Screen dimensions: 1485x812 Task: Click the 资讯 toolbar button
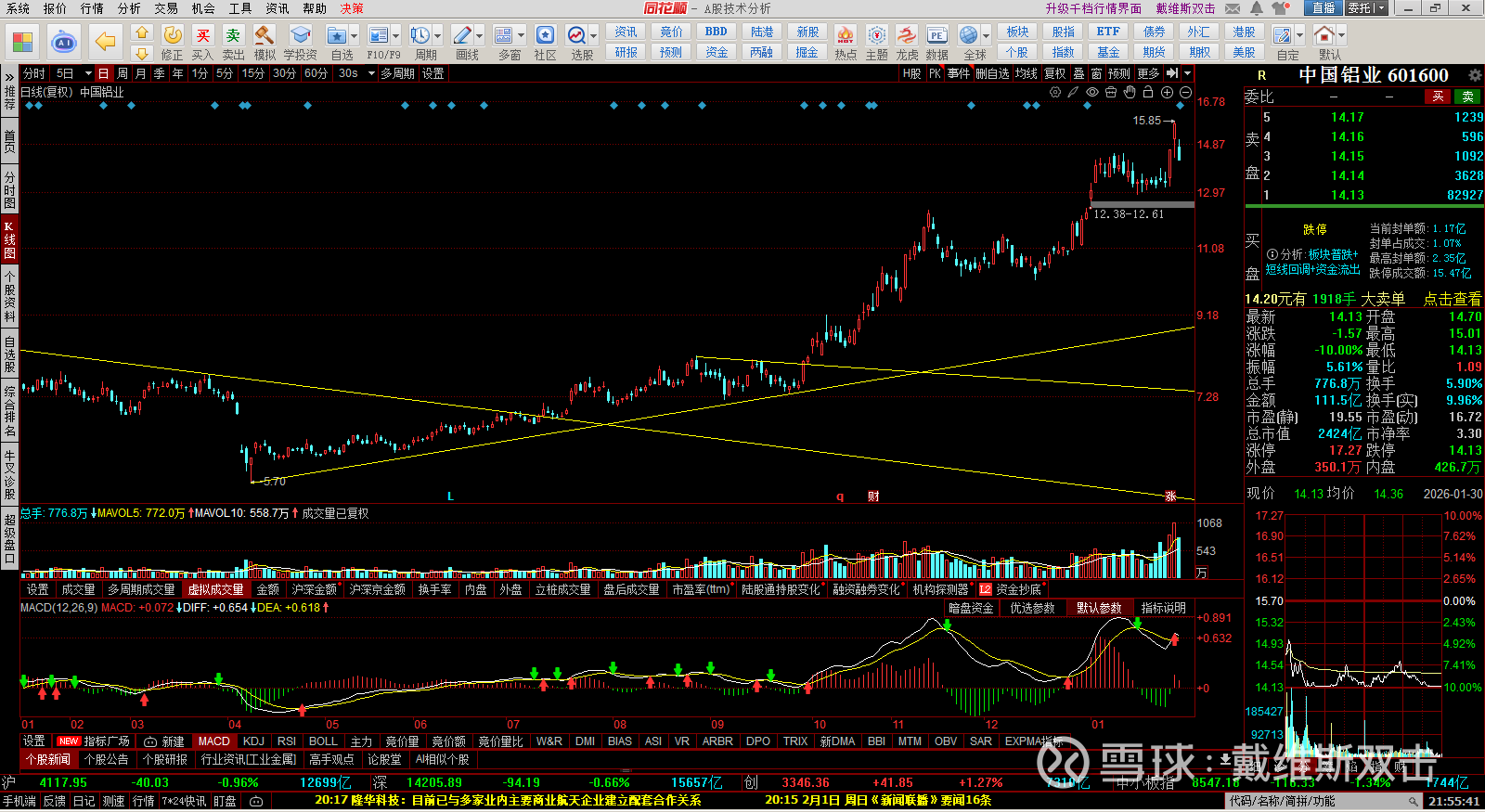coord(626,32)
